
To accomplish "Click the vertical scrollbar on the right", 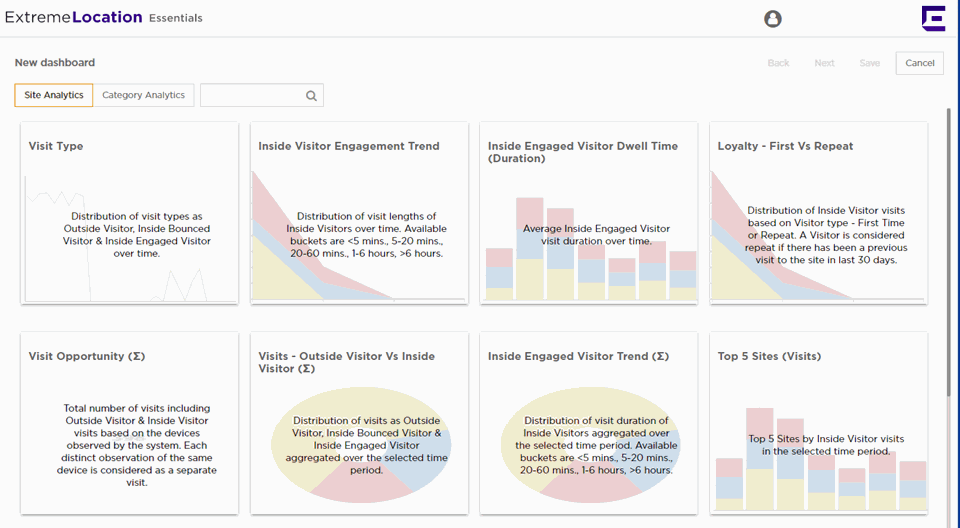I will pos(950,250).
